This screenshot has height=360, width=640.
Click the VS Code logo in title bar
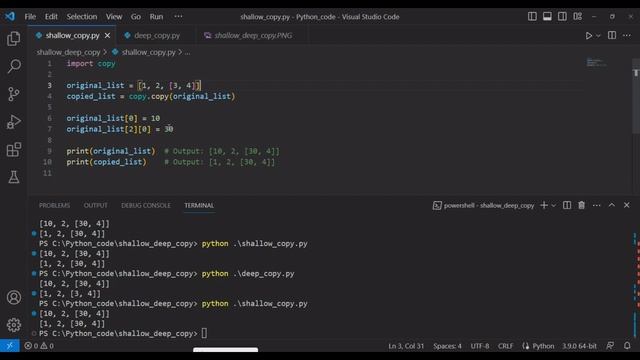point(9,16)
